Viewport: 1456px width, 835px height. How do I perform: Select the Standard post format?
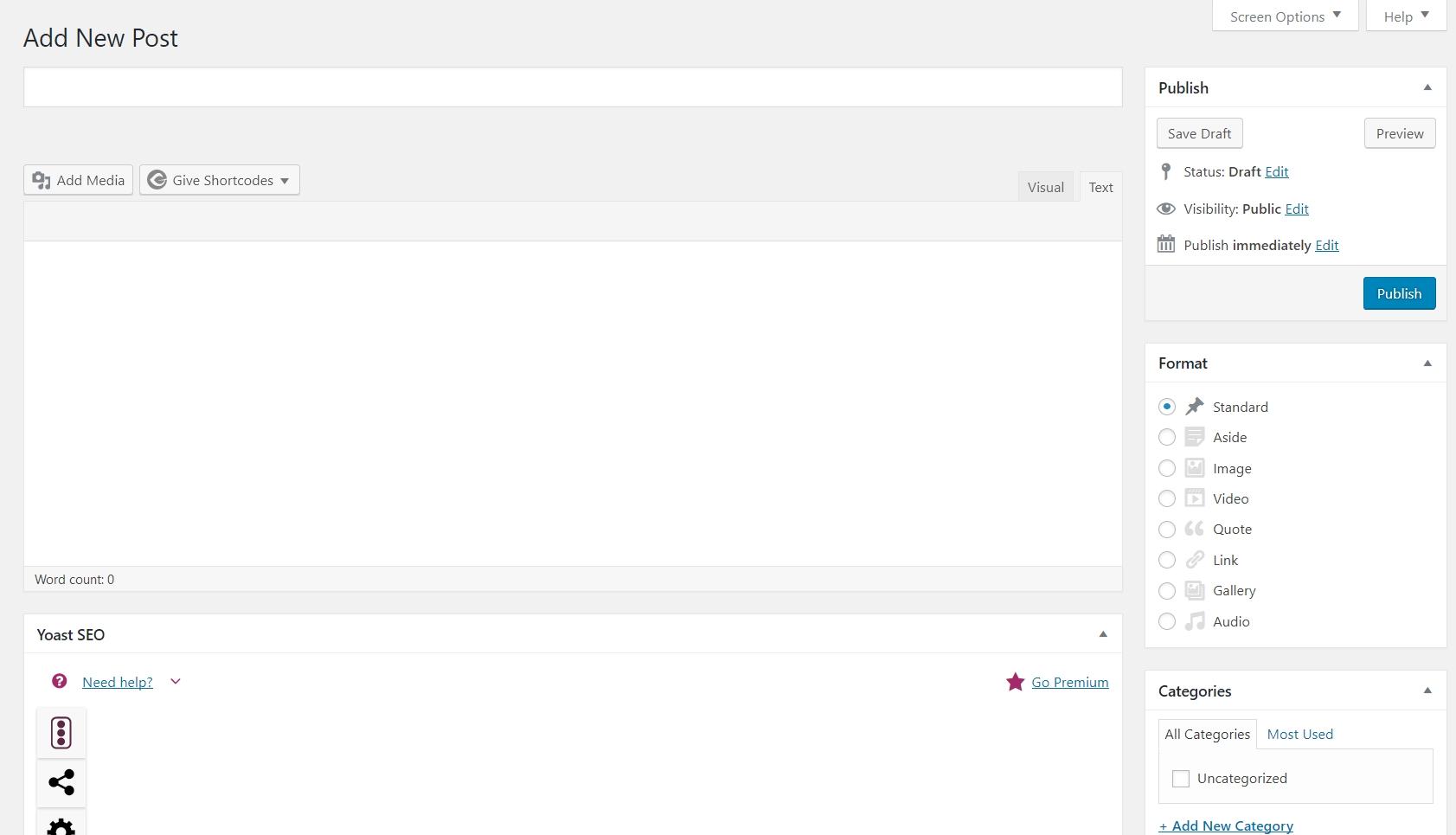[1167, 407]
